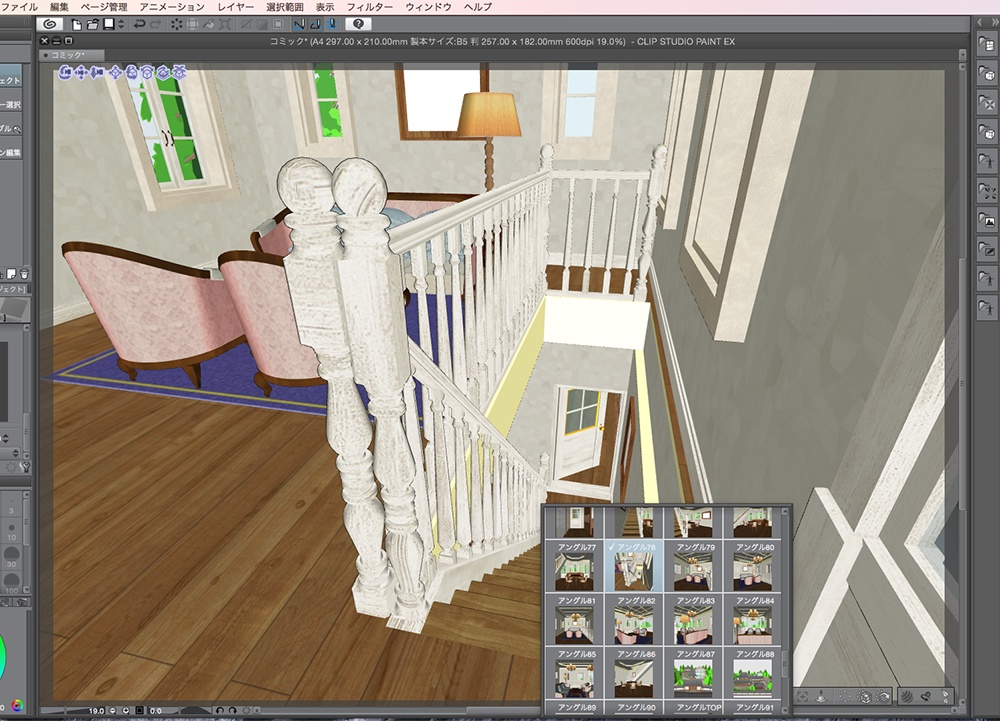Click the Redo arrow icon
This screenshot has width=1000, height=721.
(x=155, y=24)
